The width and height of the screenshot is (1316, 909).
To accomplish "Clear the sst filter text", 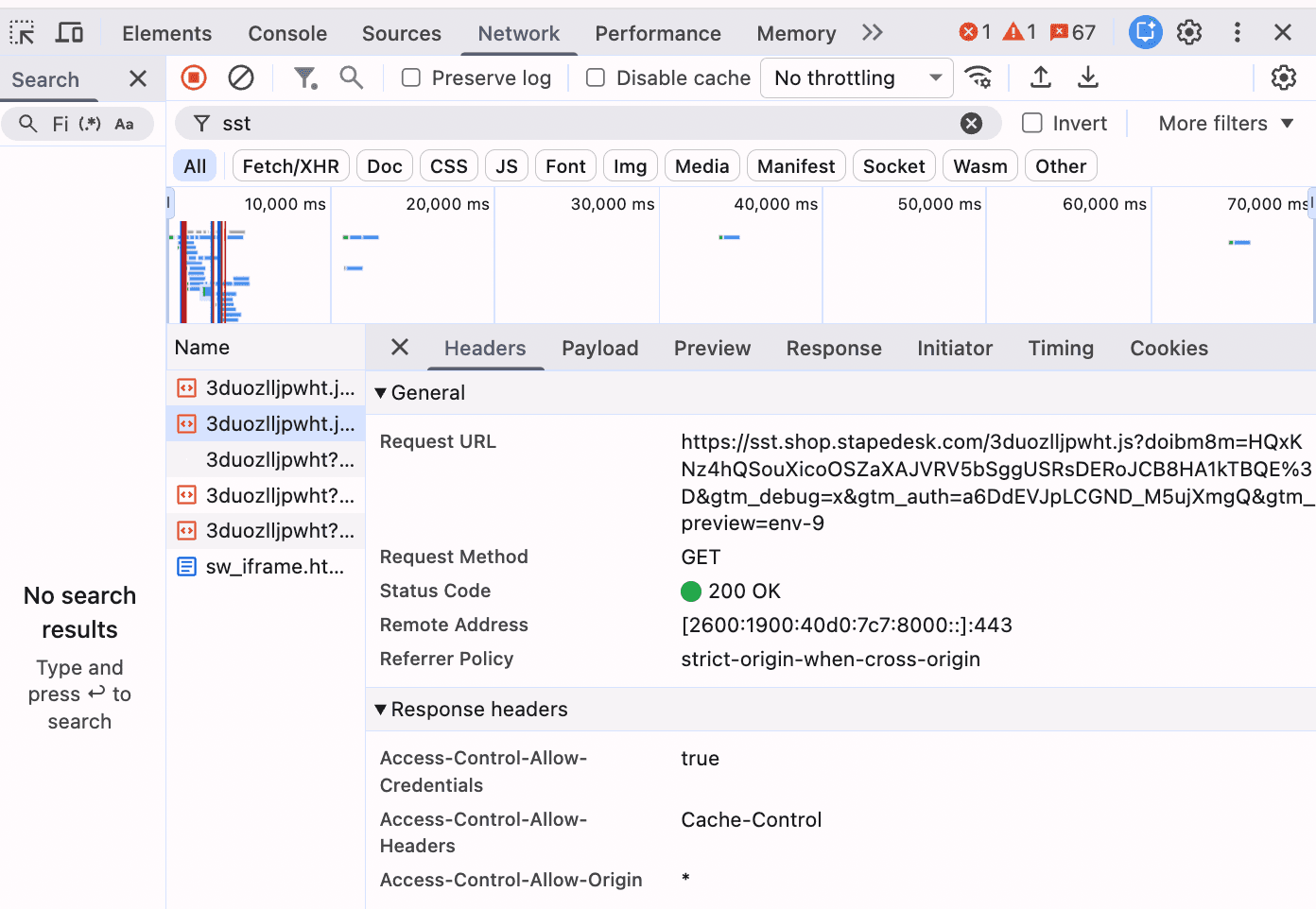I will (971, 123).
